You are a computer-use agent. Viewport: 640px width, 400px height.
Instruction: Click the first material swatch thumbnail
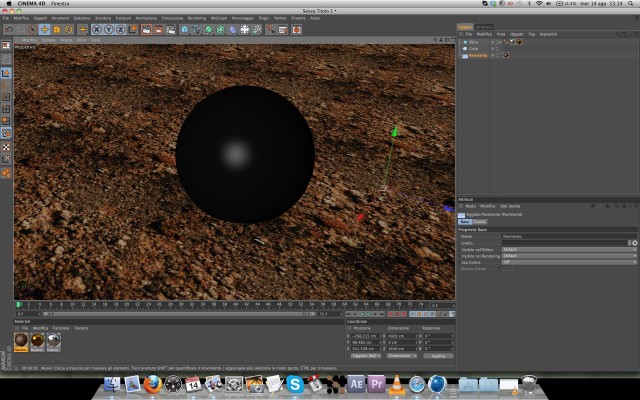[22, 341]
